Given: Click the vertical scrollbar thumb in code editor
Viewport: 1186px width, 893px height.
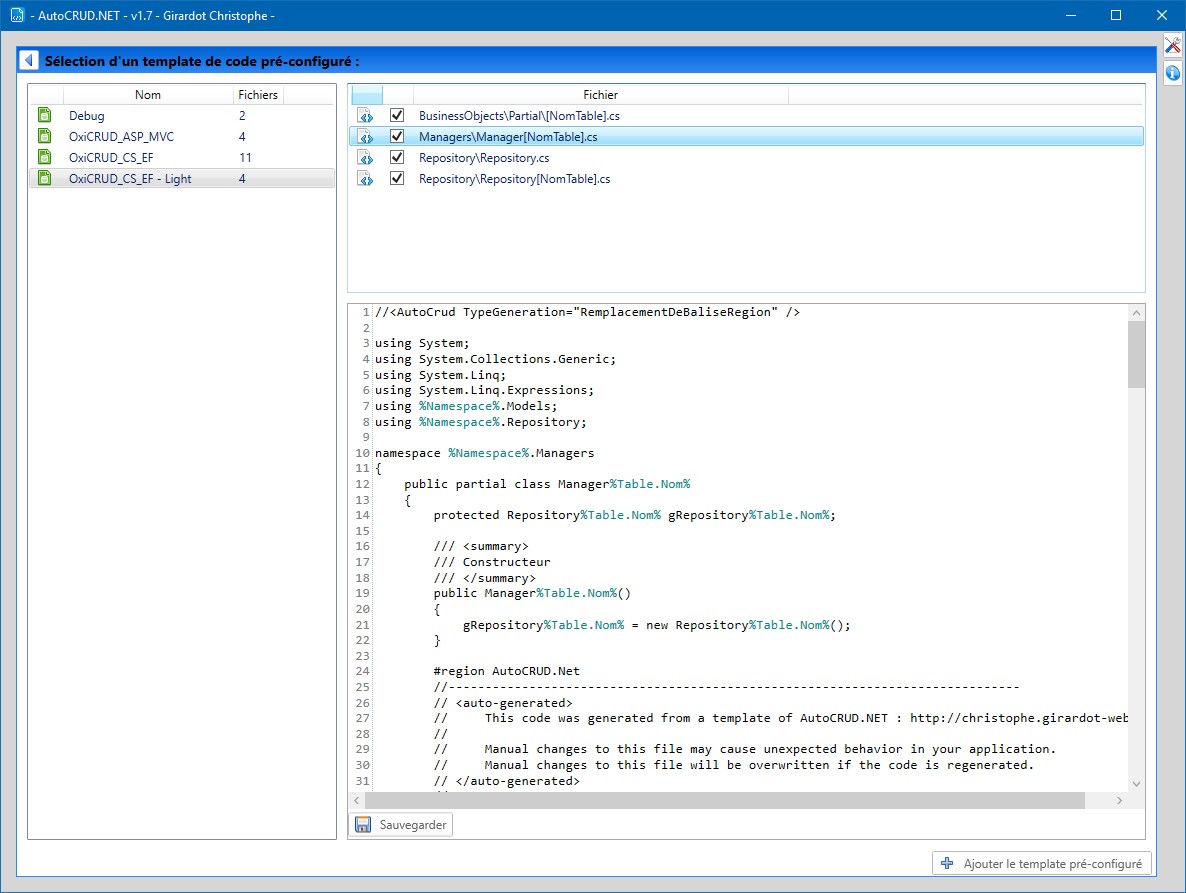Looking at the screenshot, I should pos(1136,355).
